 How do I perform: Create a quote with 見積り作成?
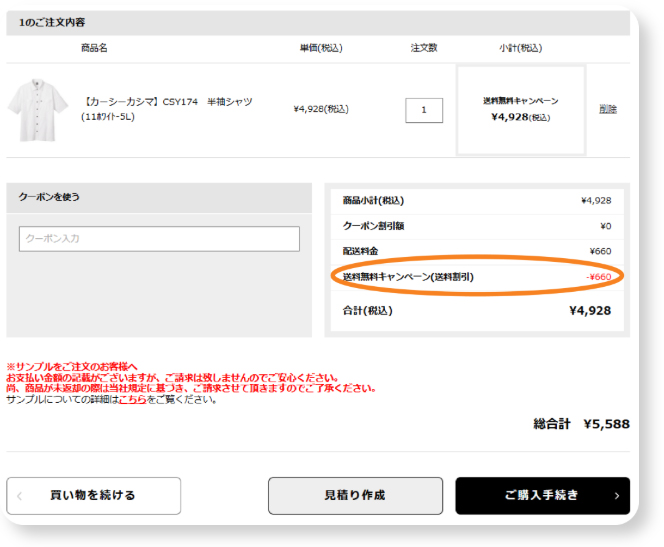355,496
